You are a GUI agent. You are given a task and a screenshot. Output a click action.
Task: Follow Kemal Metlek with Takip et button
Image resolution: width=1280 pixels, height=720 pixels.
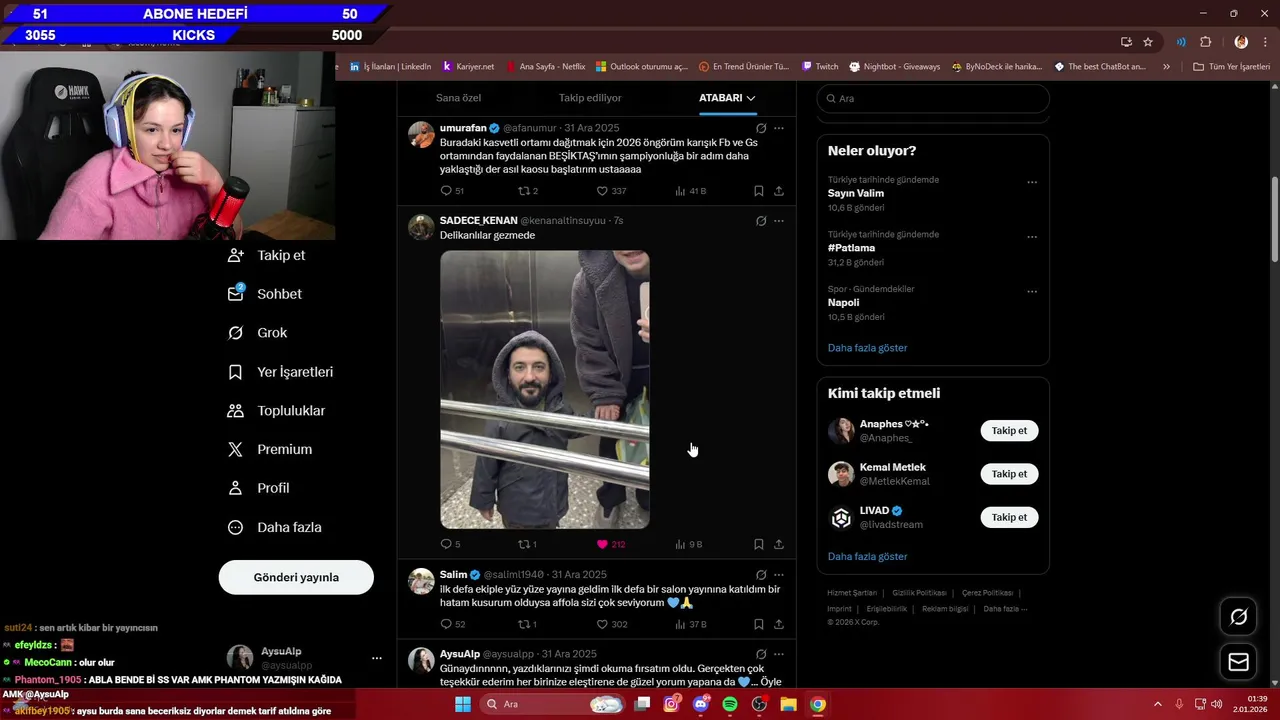1009,474
